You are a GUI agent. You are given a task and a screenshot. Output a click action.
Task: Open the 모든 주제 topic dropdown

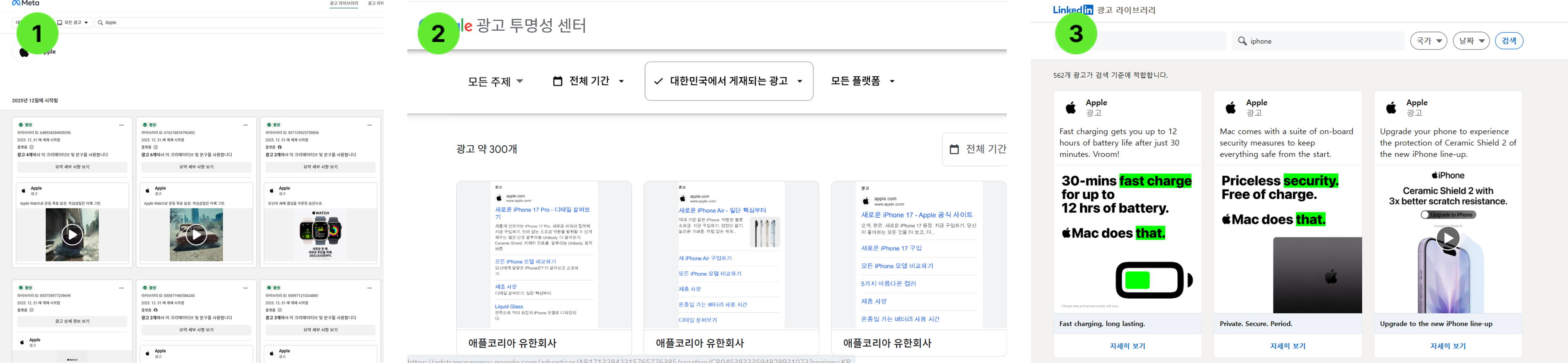click(495, 81)
